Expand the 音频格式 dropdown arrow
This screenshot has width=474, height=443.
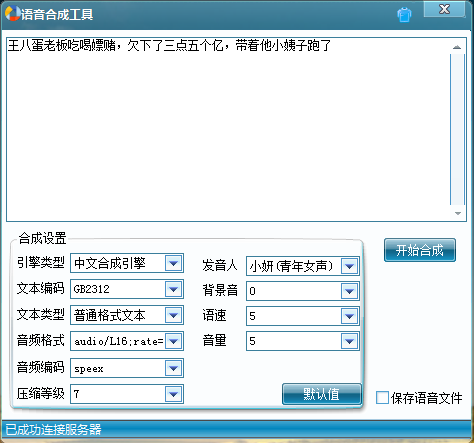(x=173, y=341)
